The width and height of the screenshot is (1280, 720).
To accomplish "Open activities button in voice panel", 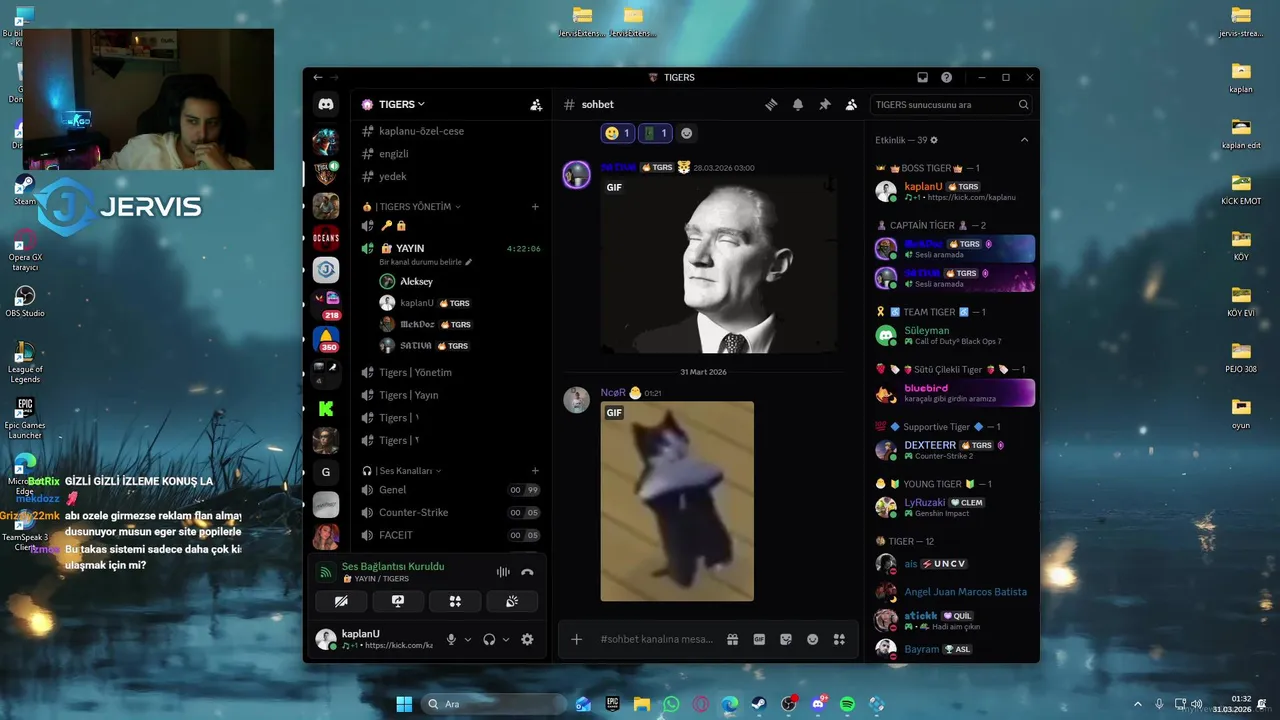I will coord(455,601).
